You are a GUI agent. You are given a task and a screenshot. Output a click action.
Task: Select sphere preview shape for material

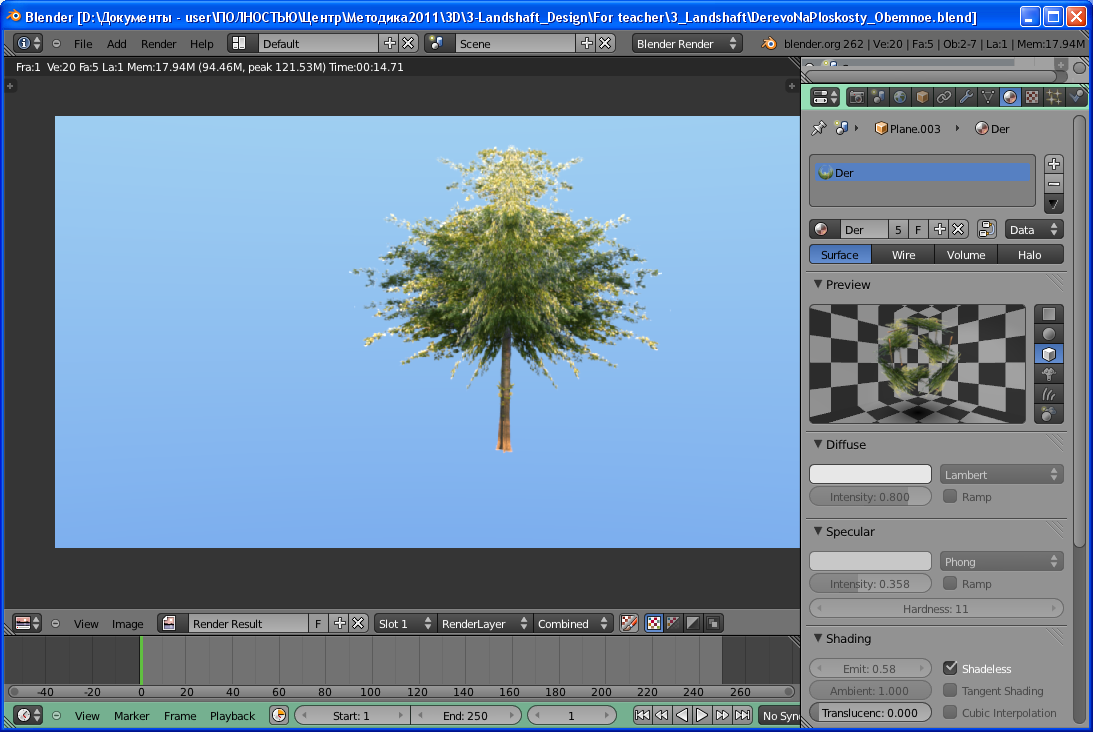click(1049, 334)
